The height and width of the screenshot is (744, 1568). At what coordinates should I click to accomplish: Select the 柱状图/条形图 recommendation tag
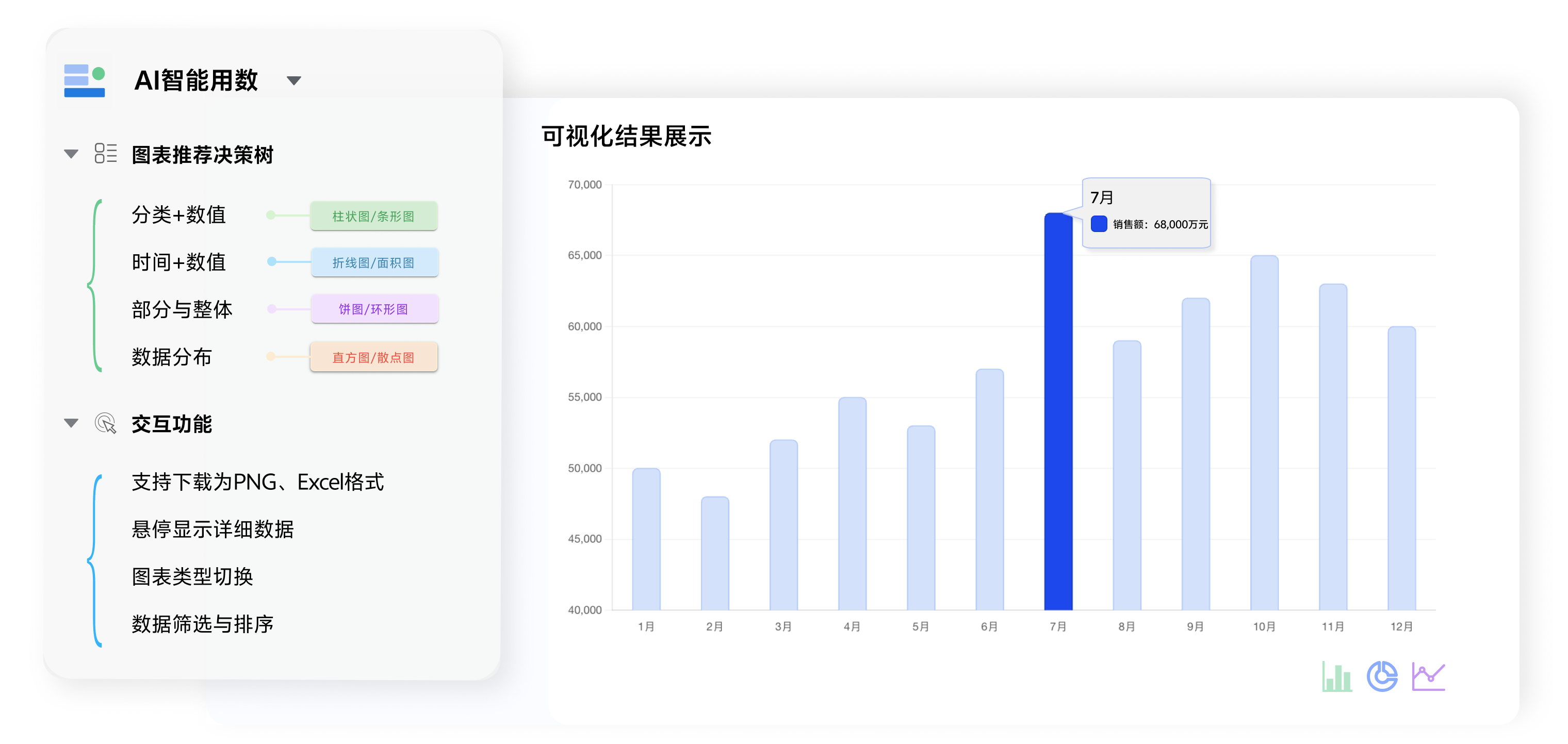point(375,216)
